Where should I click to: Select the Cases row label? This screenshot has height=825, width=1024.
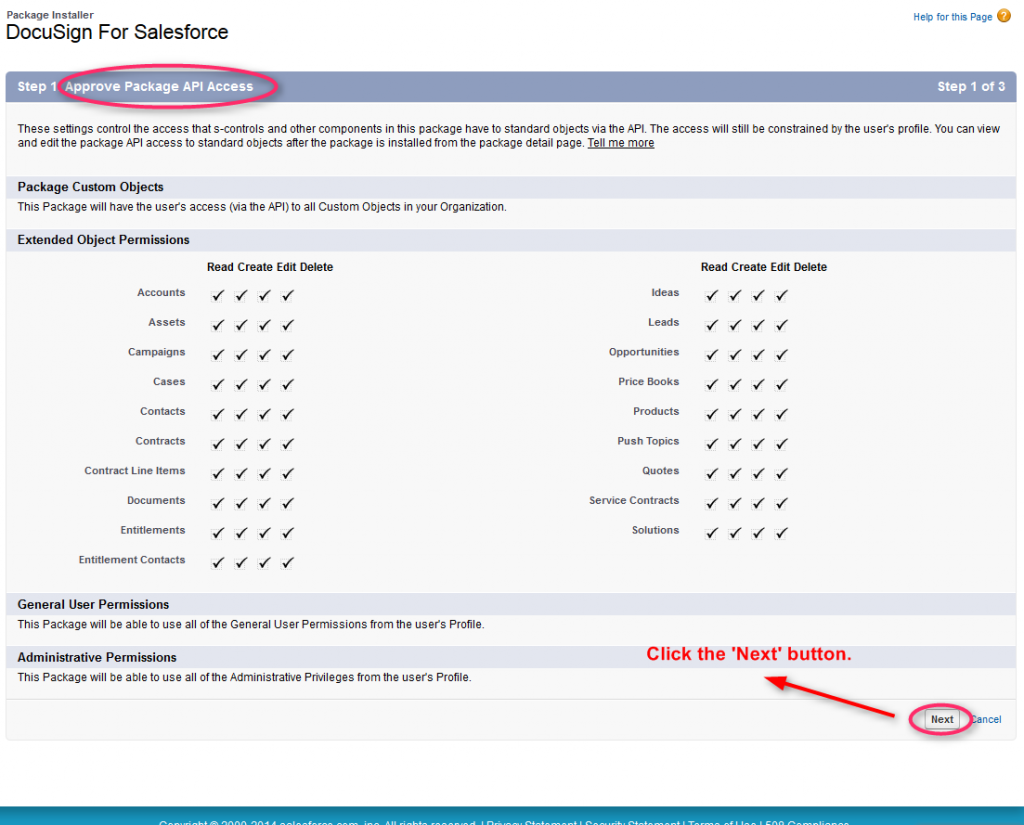click(x=169, y=381)
